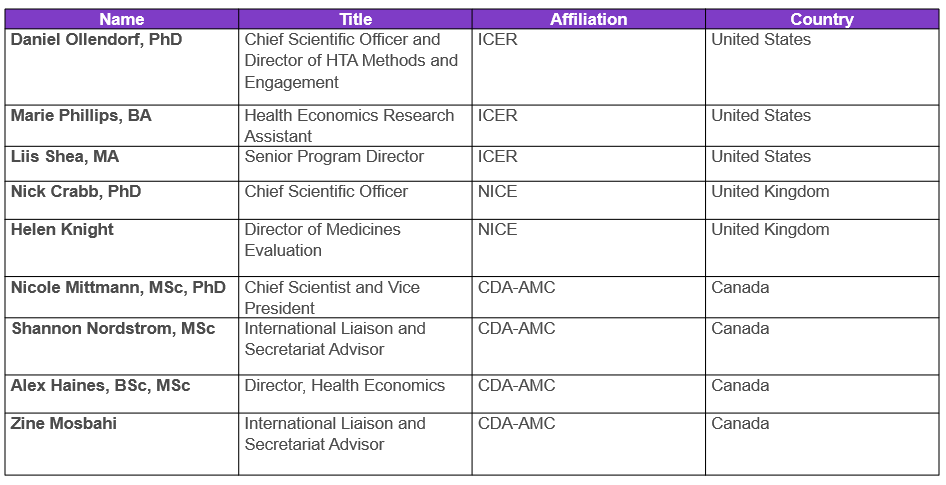The height and width of the screenshot is (485, 946).
Task: Click the Director of Medicines Evaluation title
Action: (x=322, y=240)
